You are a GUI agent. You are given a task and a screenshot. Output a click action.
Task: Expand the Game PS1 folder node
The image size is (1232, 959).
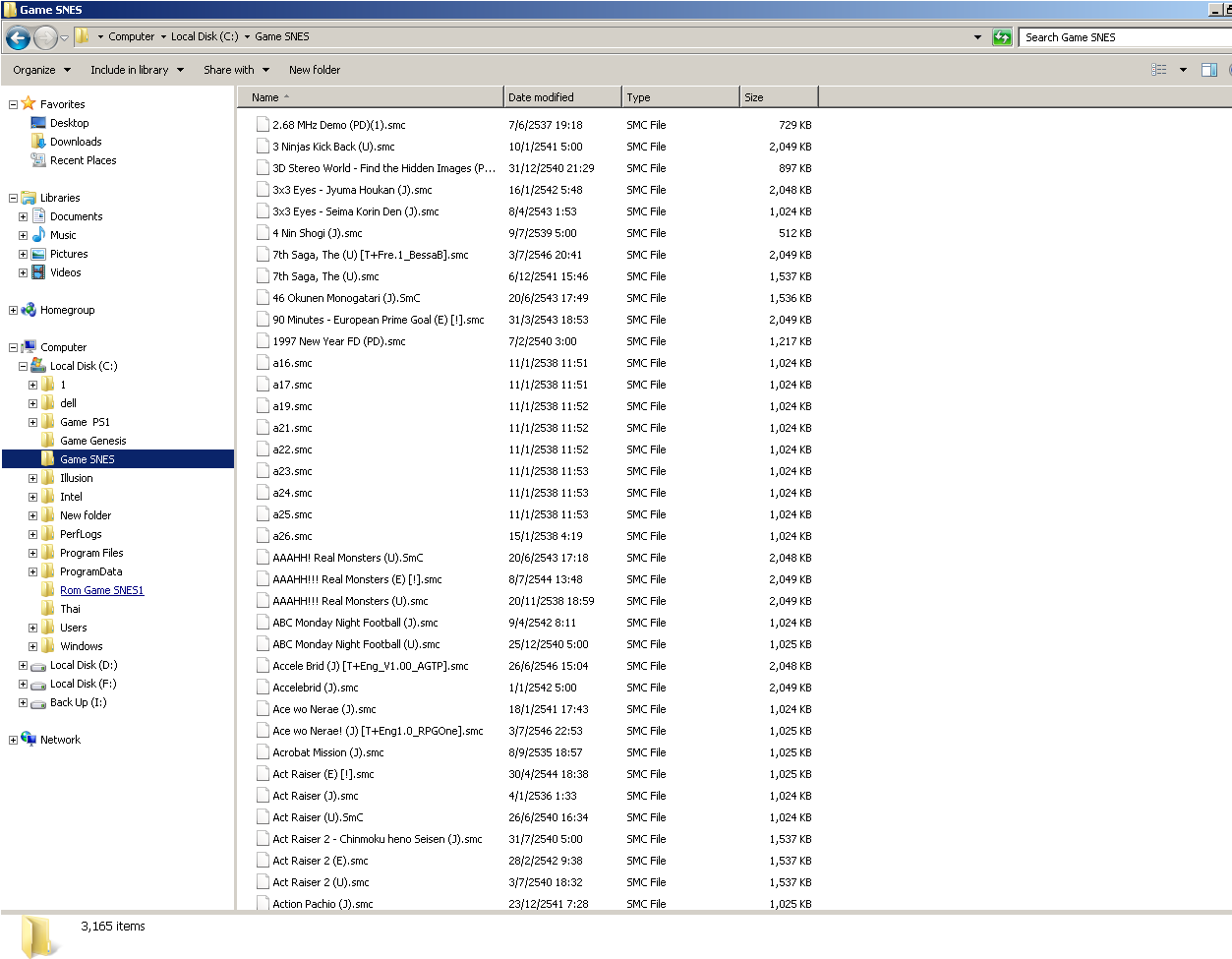point(32,422)
